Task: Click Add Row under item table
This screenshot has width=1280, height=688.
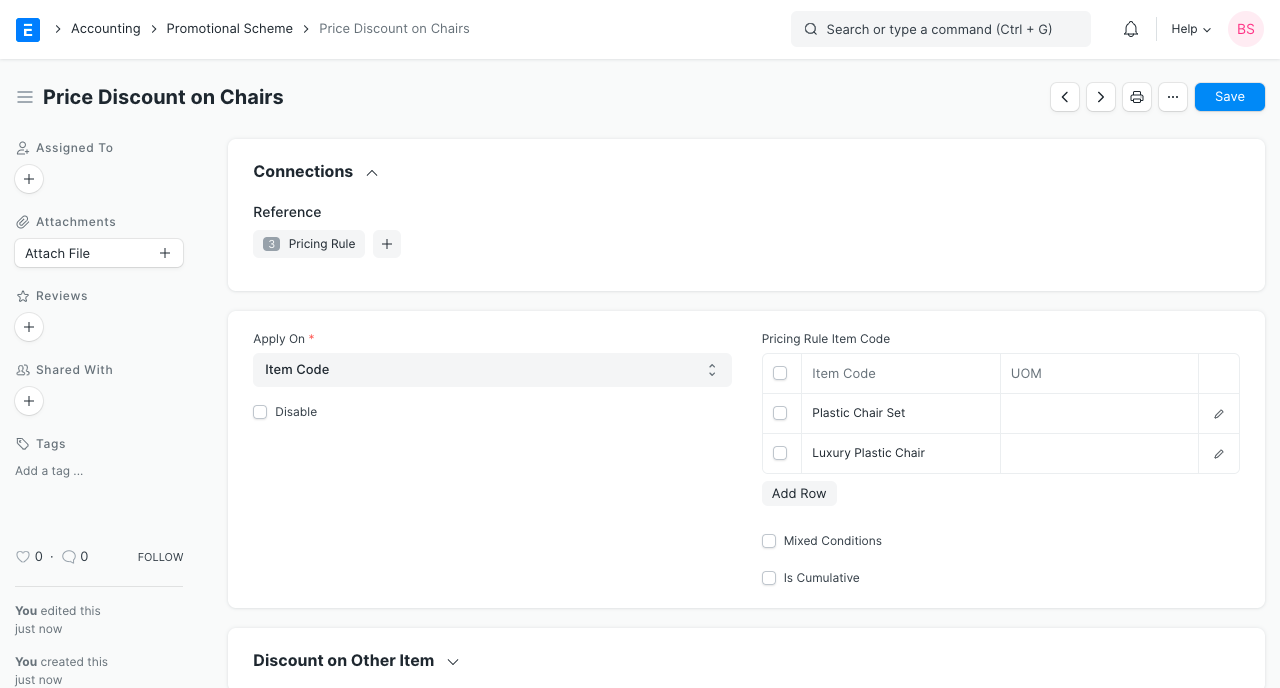Action: tap(799, 493)
